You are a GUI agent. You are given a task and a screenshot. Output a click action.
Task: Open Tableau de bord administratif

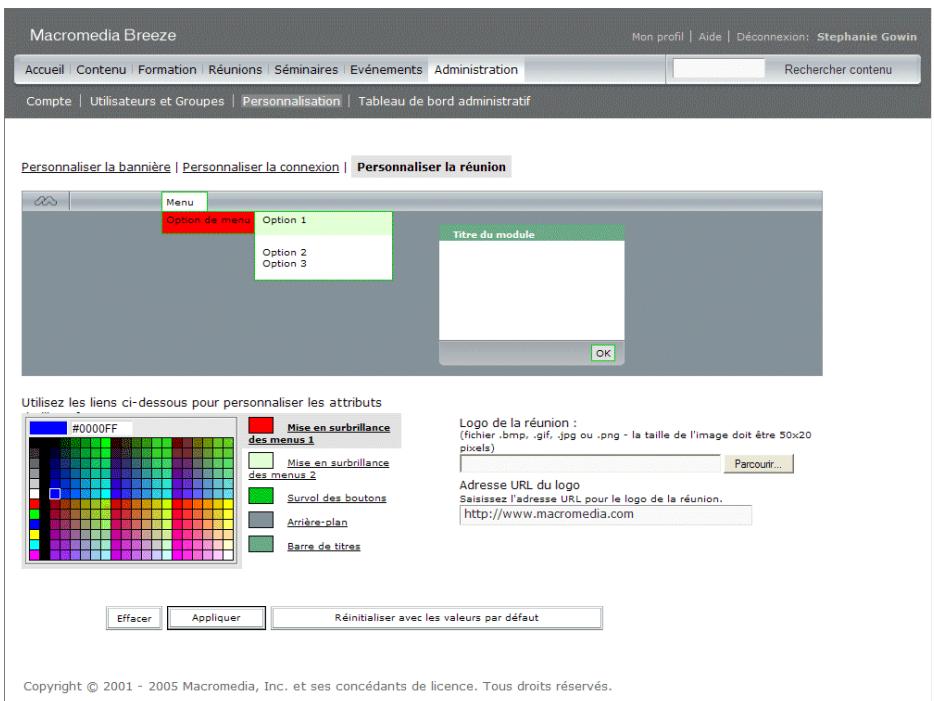click(444, 101)
